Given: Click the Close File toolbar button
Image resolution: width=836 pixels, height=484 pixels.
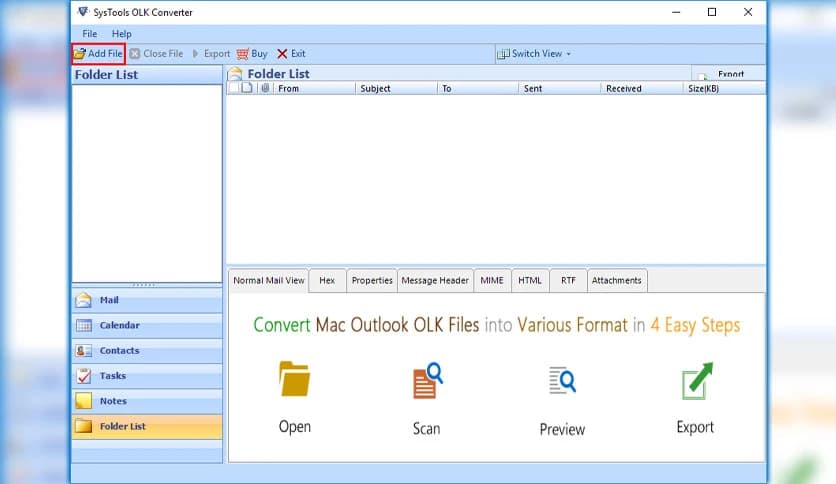Looking at the screenshot, I should pos(156,54).
